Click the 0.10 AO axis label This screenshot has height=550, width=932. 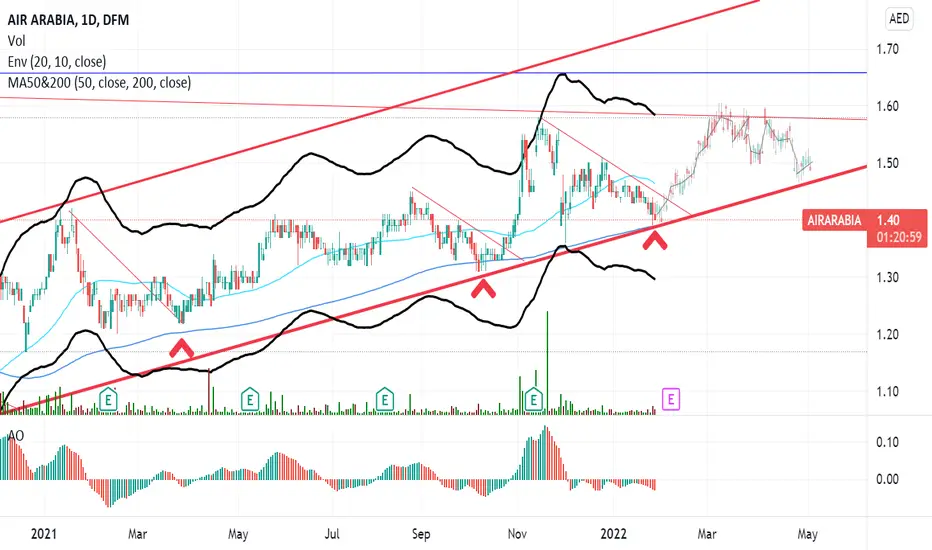[x=887, y=442]
